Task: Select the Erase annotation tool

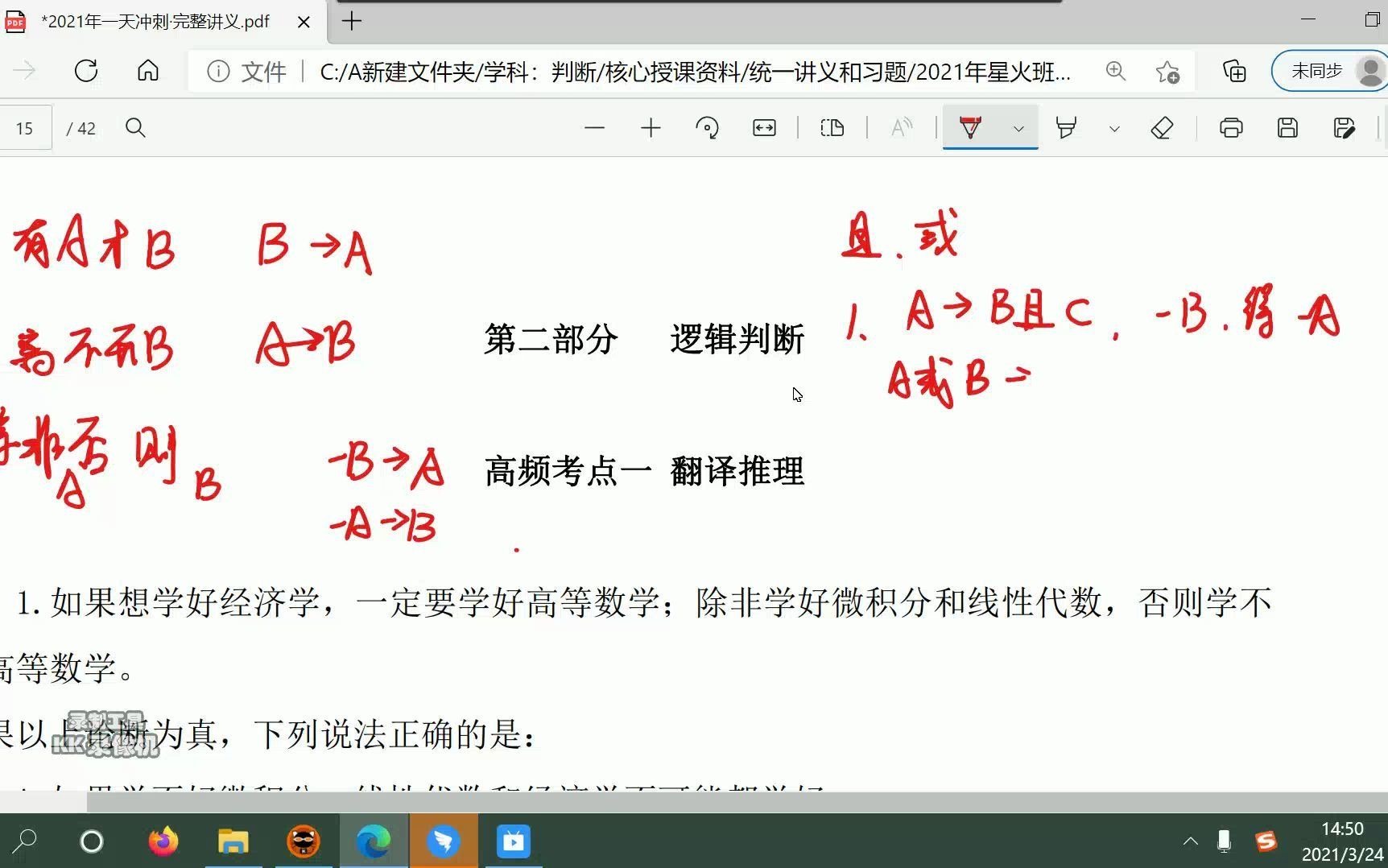Action: tap(1162, 128)
